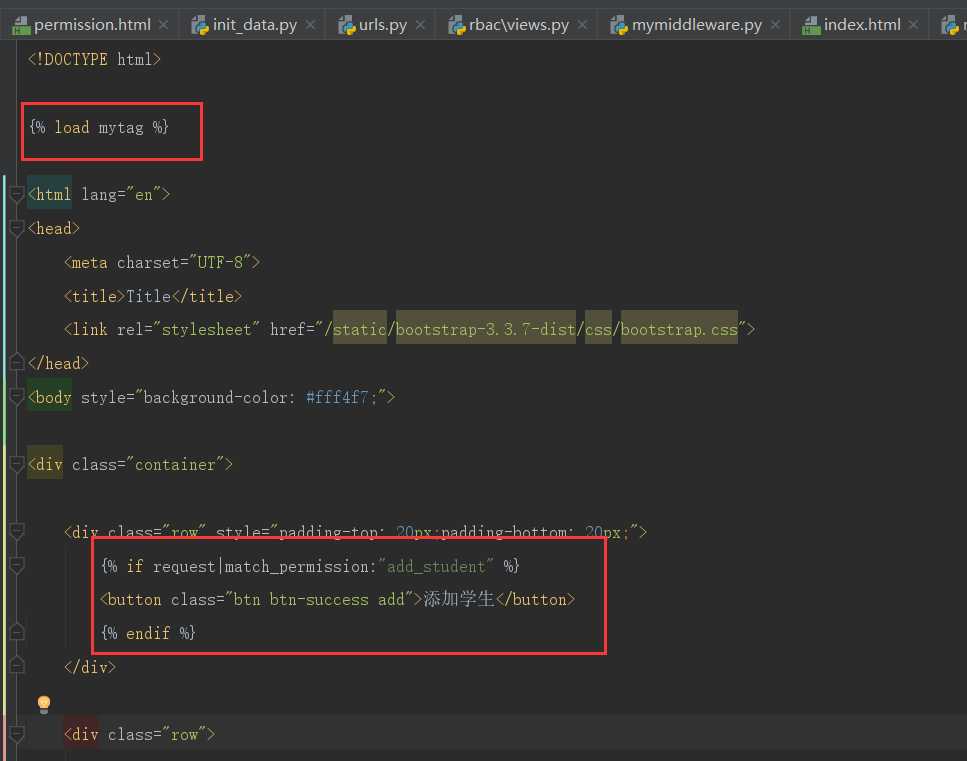Screen dimensions: 967x761
Task: Click the 'static' path segment
Action: tap(360, 329)
